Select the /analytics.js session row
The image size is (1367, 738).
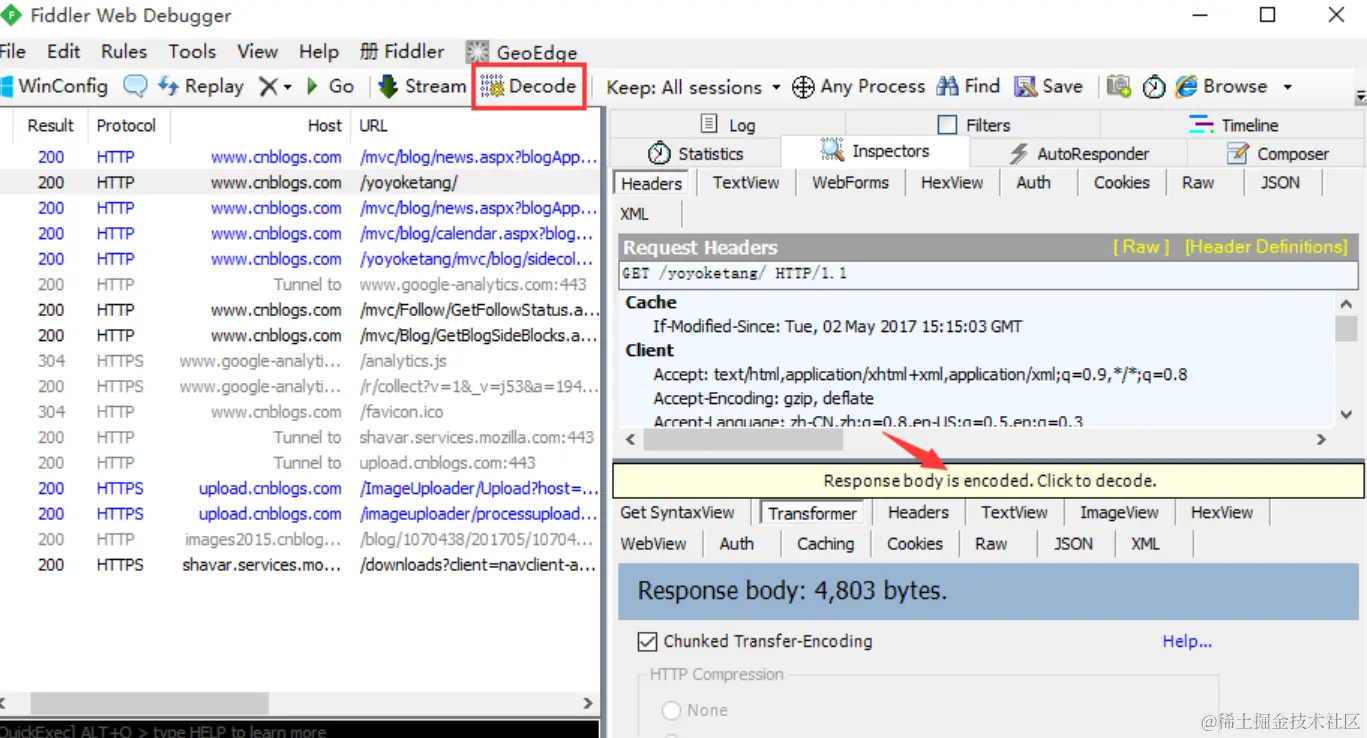(x=299, y=361)
